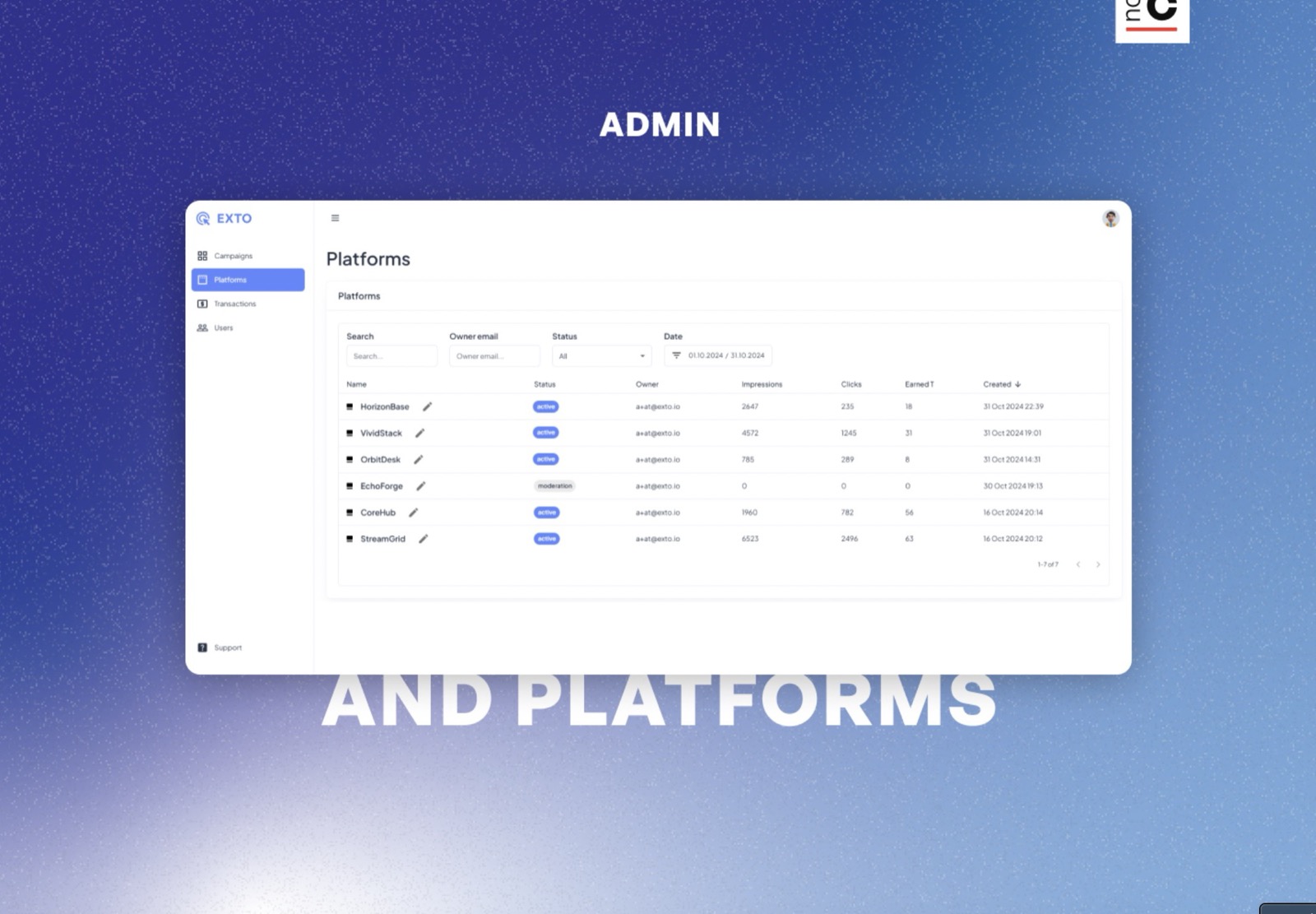1316x914 pixels.
Task: Click clicks value 1245
Action: (x=849, y=433)
